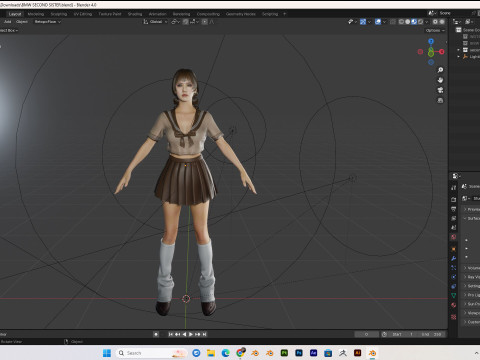Toggle X-ray mode in viewport header

393,22
